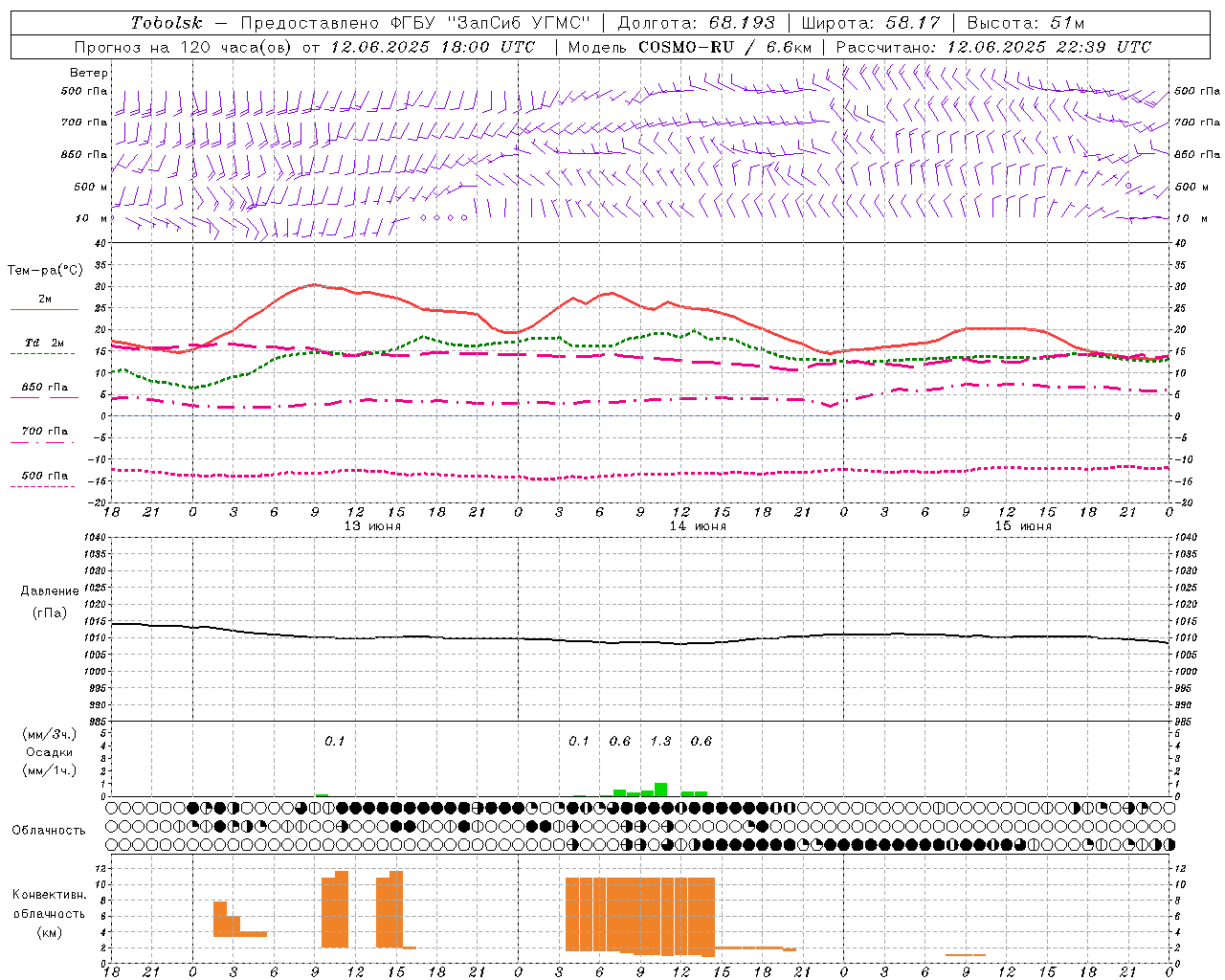Select the 'Долгота: 68.193' header field
1225x980 pixels.
[x=697, y=23]
